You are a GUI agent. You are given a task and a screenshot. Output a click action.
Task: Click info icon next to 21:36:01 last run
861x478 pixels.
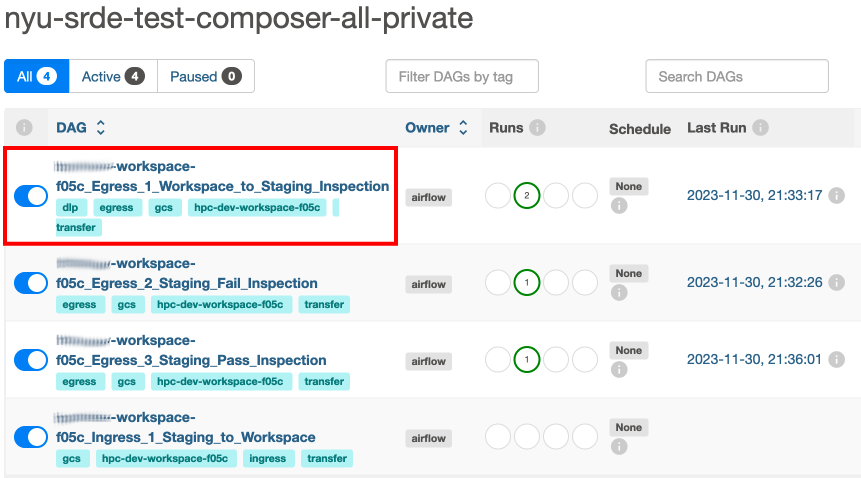tap(836, 359)
